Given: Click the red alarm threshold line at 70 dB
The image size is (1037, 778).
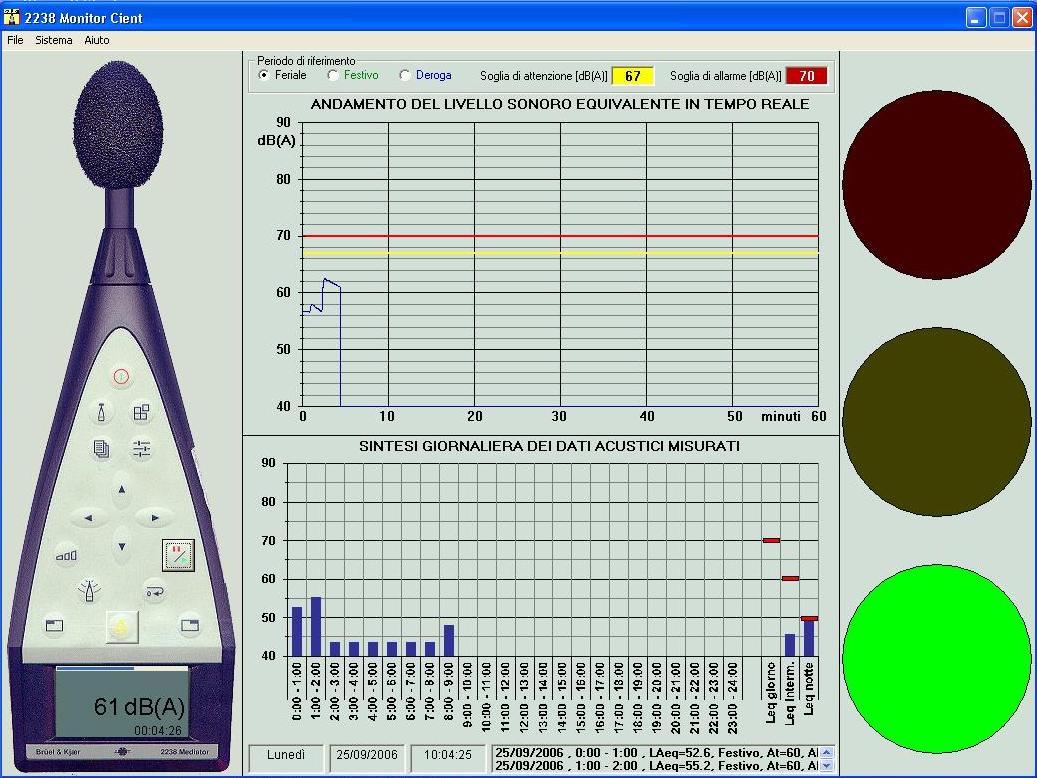Looking at the screenshot, I should click(x=560, y=236).
